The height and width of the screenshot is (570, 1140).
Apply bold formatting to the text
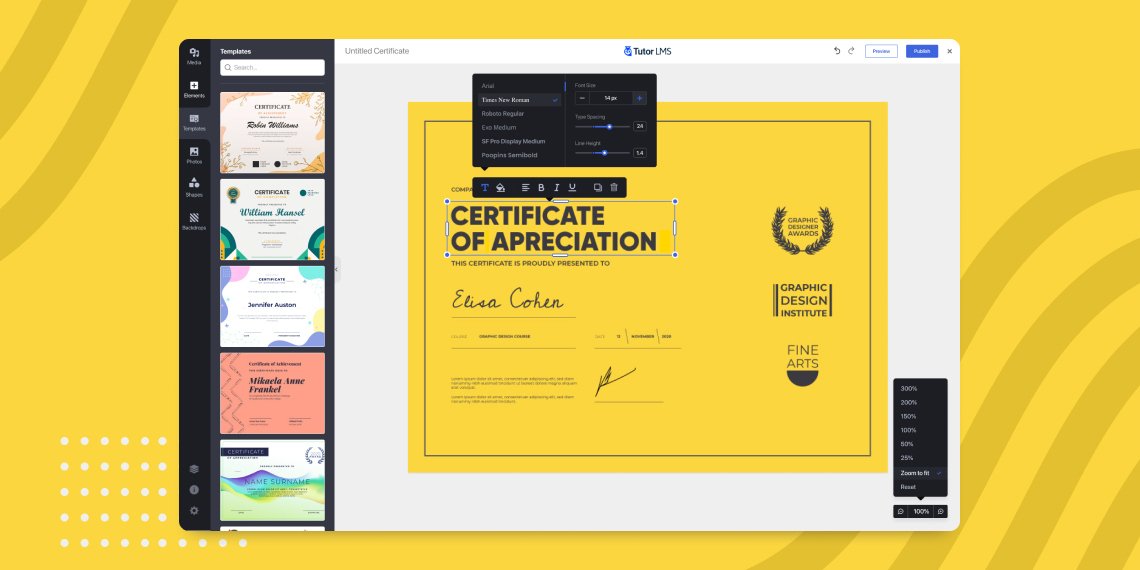(541, 187)
